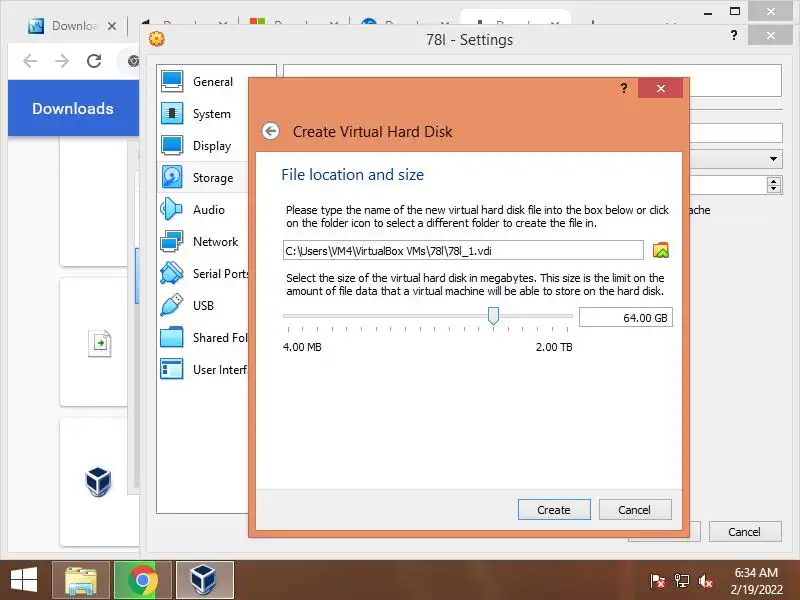Screen dimensions: 800x600
Task: Select the Audio label in settings list
Action: coord(209,210)
